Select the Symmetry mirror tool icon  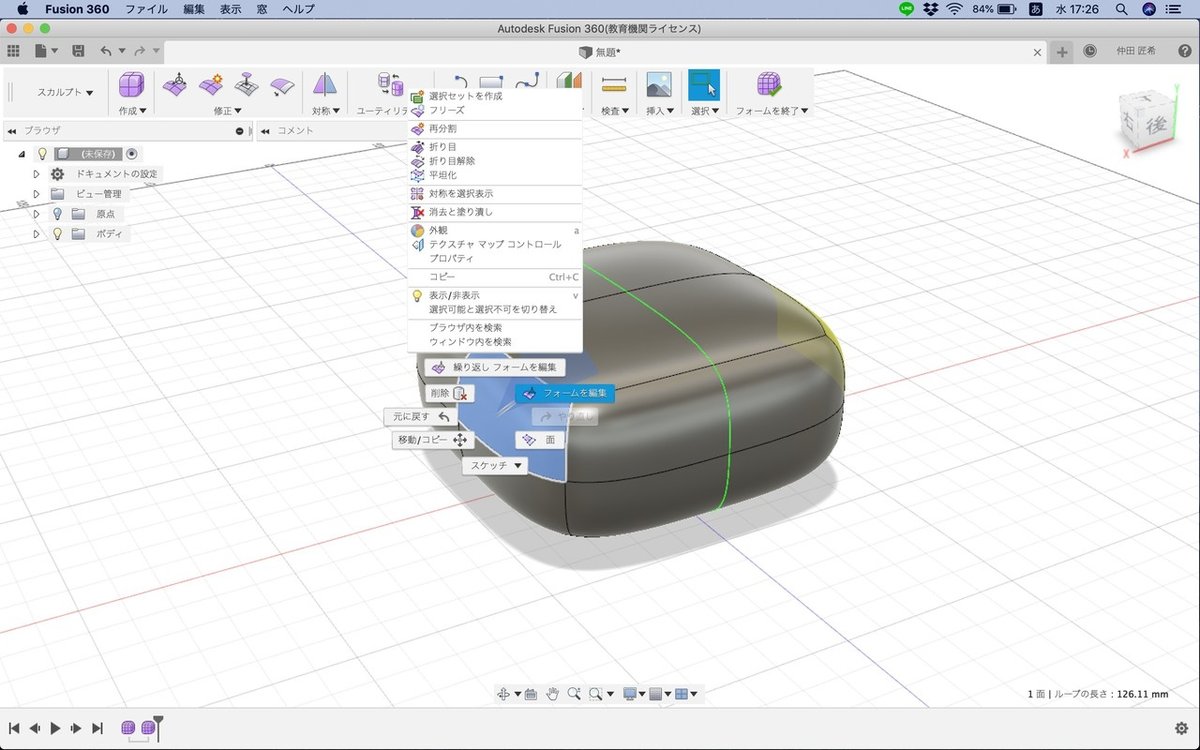coord(325,85)
